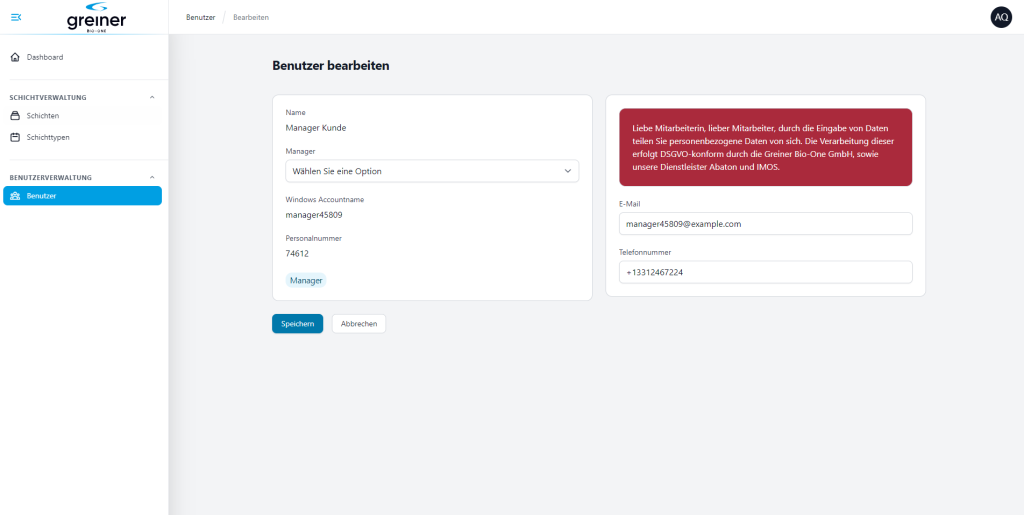Collapse the Schichtverwaltung section chevron
The width and height of the screenshot is (1024, 515).
pos(152,97)
